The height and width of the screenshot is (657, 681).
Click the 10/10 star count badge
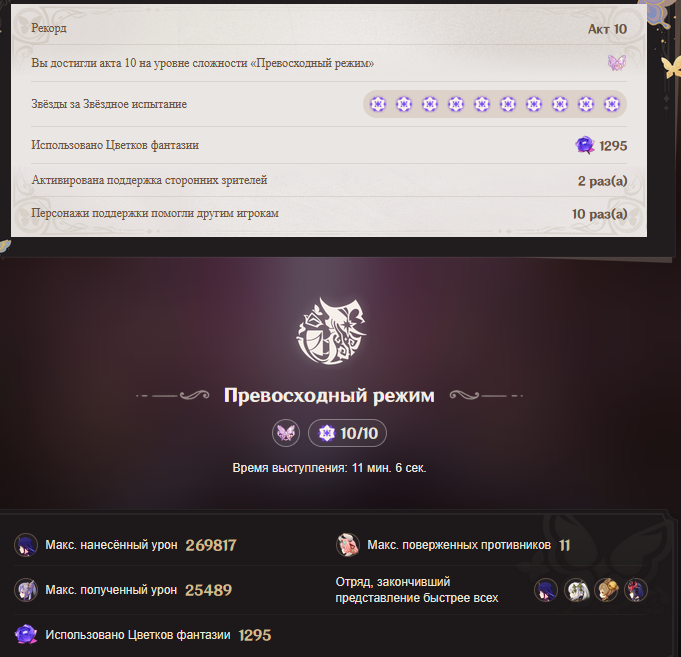point(347,433)
